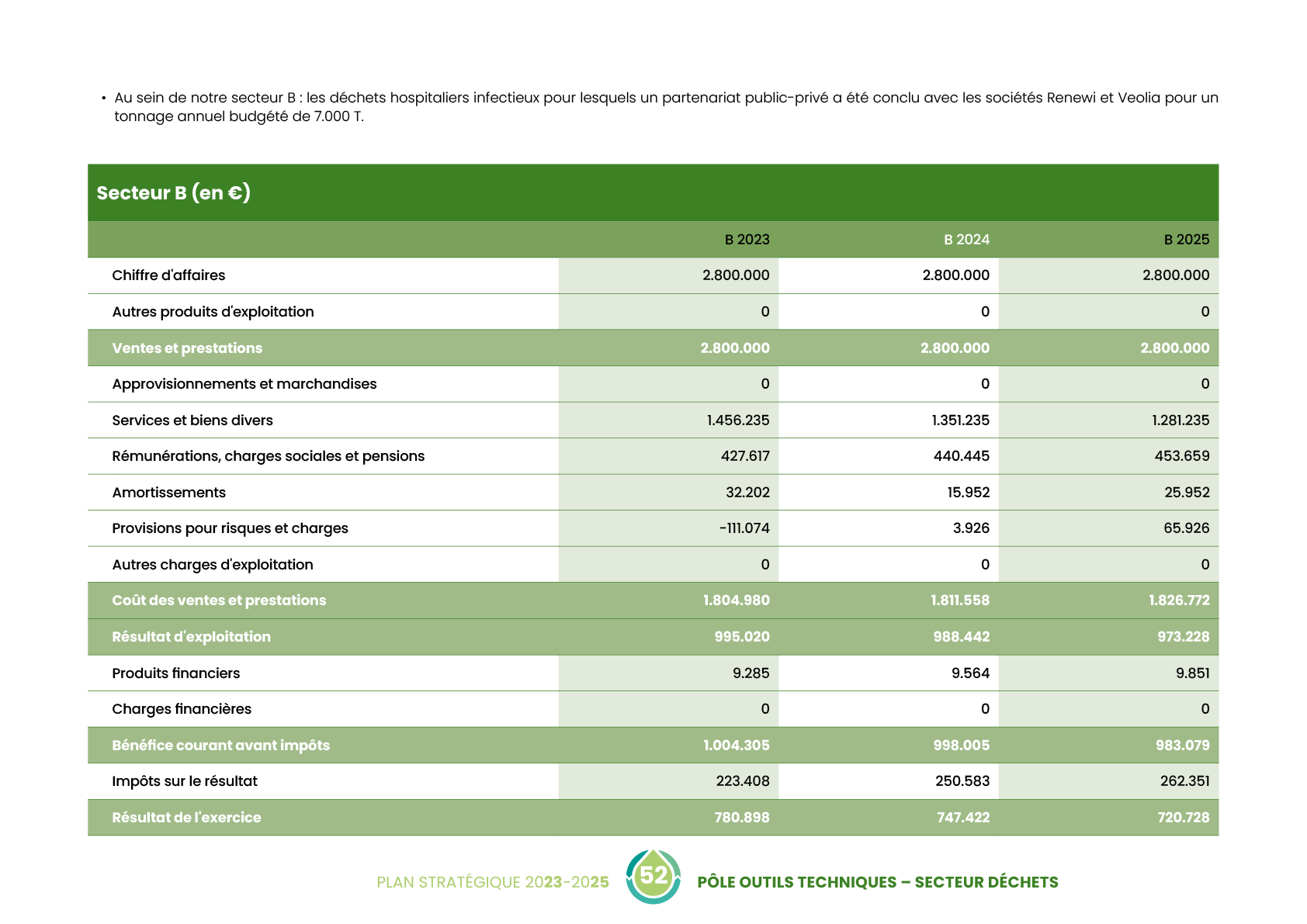Select the B 2025 column header
The image size is (1307, 924).
[1186, 240]
